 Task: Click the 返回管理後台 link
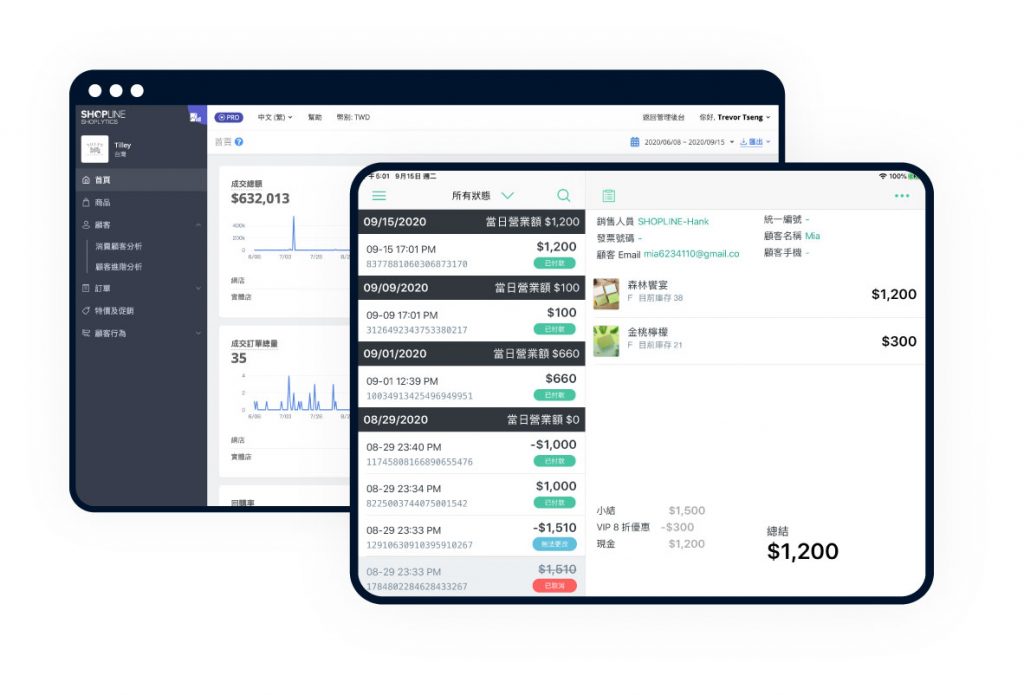[x=664, y=118]
